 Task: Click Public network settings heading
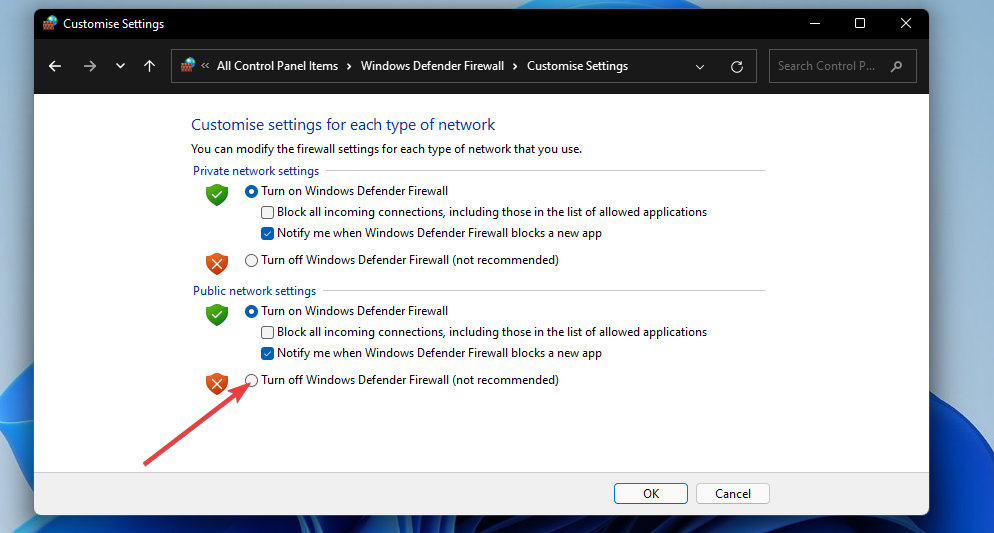pos(254,291)
